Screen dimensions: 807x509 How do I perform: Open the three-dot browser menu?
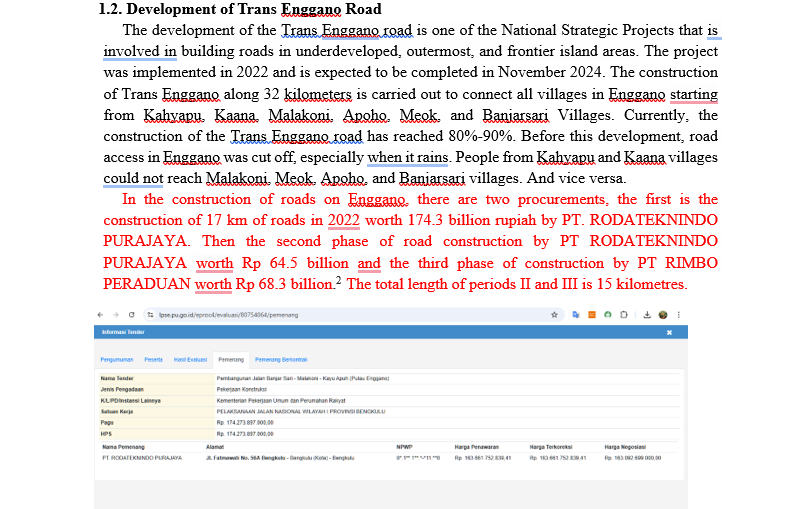[679, 314]
